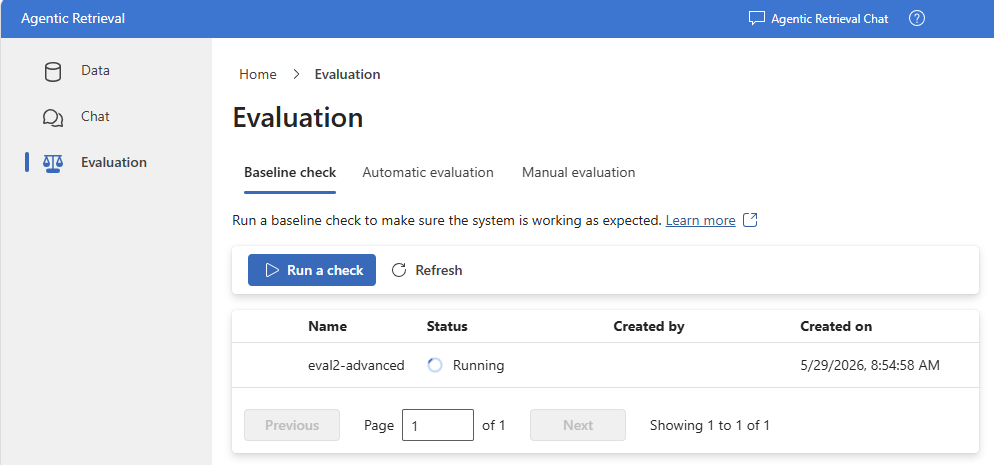994x465 pixels.
Task: Sort by the Status column header
Action: pos(447,326)
